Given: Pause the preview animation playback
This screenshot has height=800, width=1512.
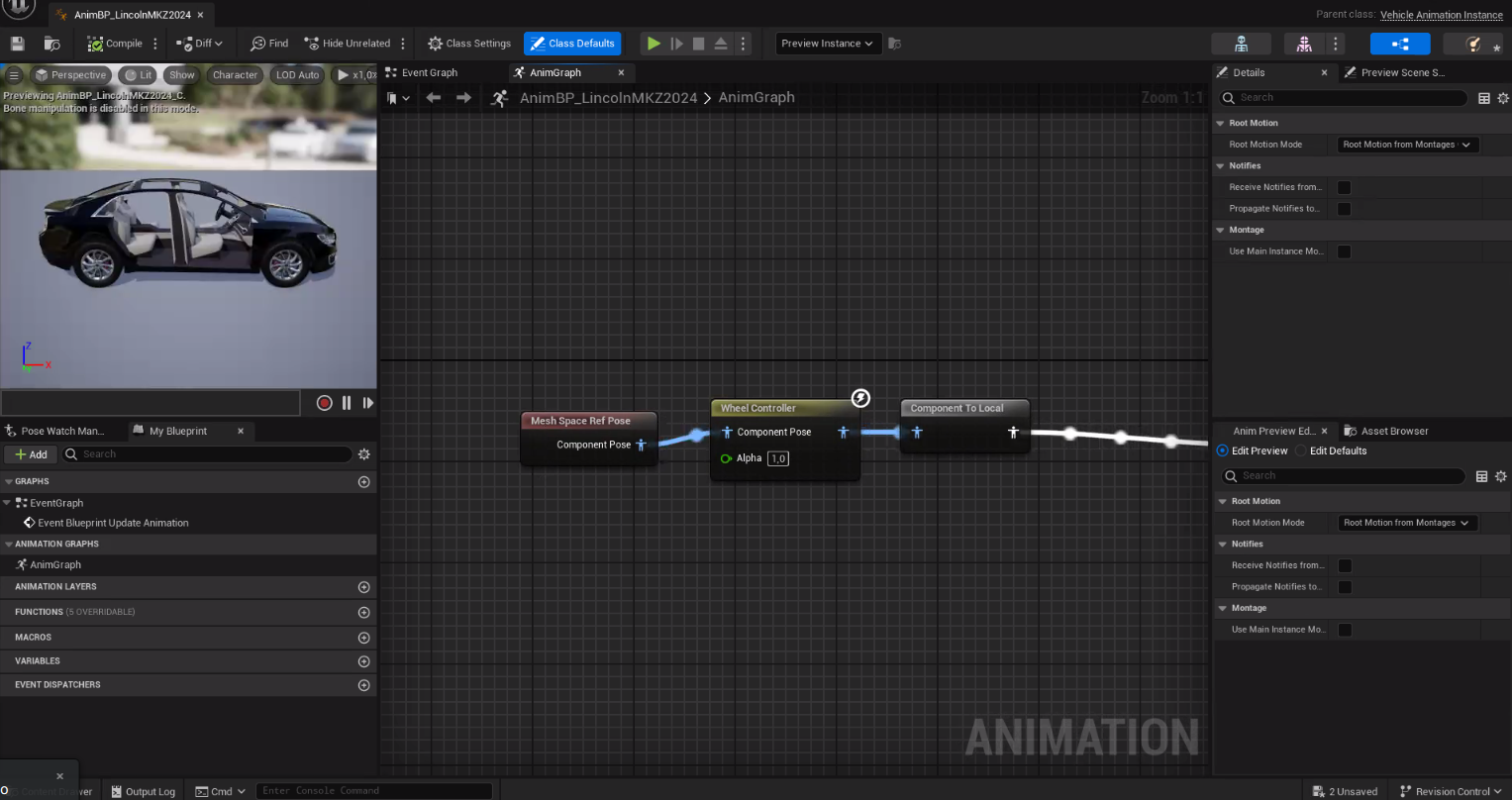Looking at the screenshot, I should [x=347, y=403].
